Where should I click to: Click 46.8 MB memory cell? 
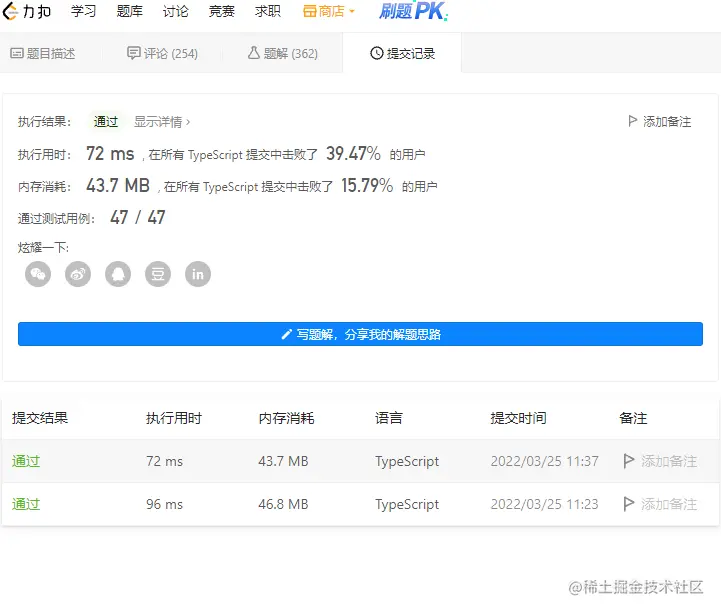[283, 504]
